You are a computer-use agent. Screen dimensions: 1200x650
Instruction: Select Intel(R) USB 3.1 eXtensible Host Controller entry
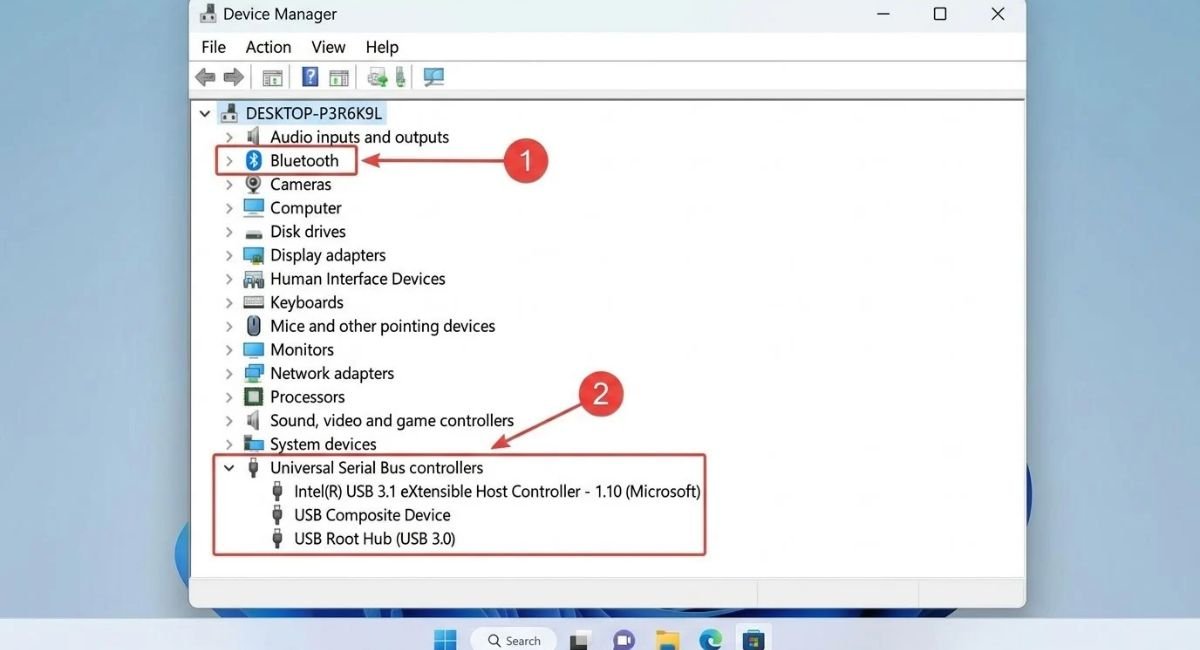click(497, 492)
